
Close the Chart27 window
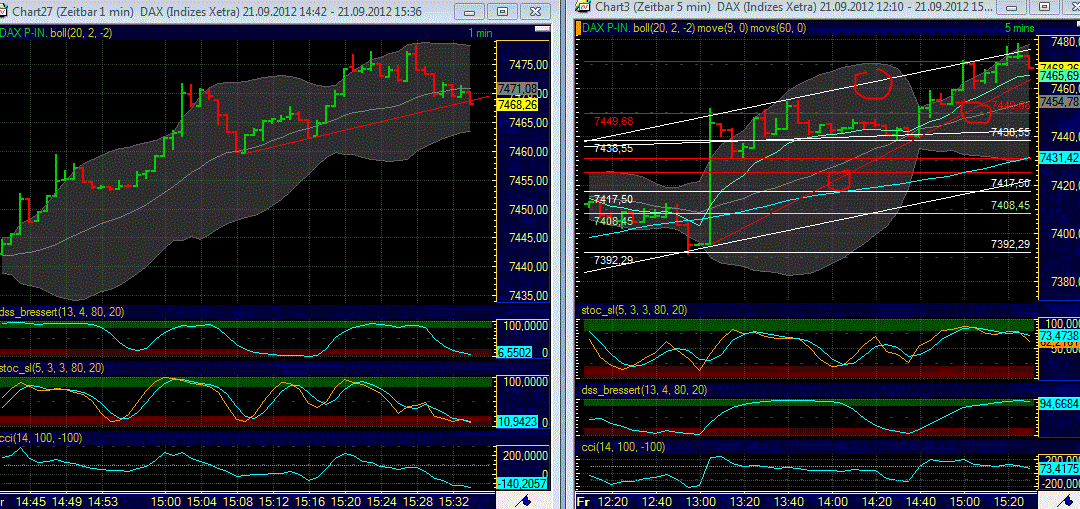(x=533, y=11)
